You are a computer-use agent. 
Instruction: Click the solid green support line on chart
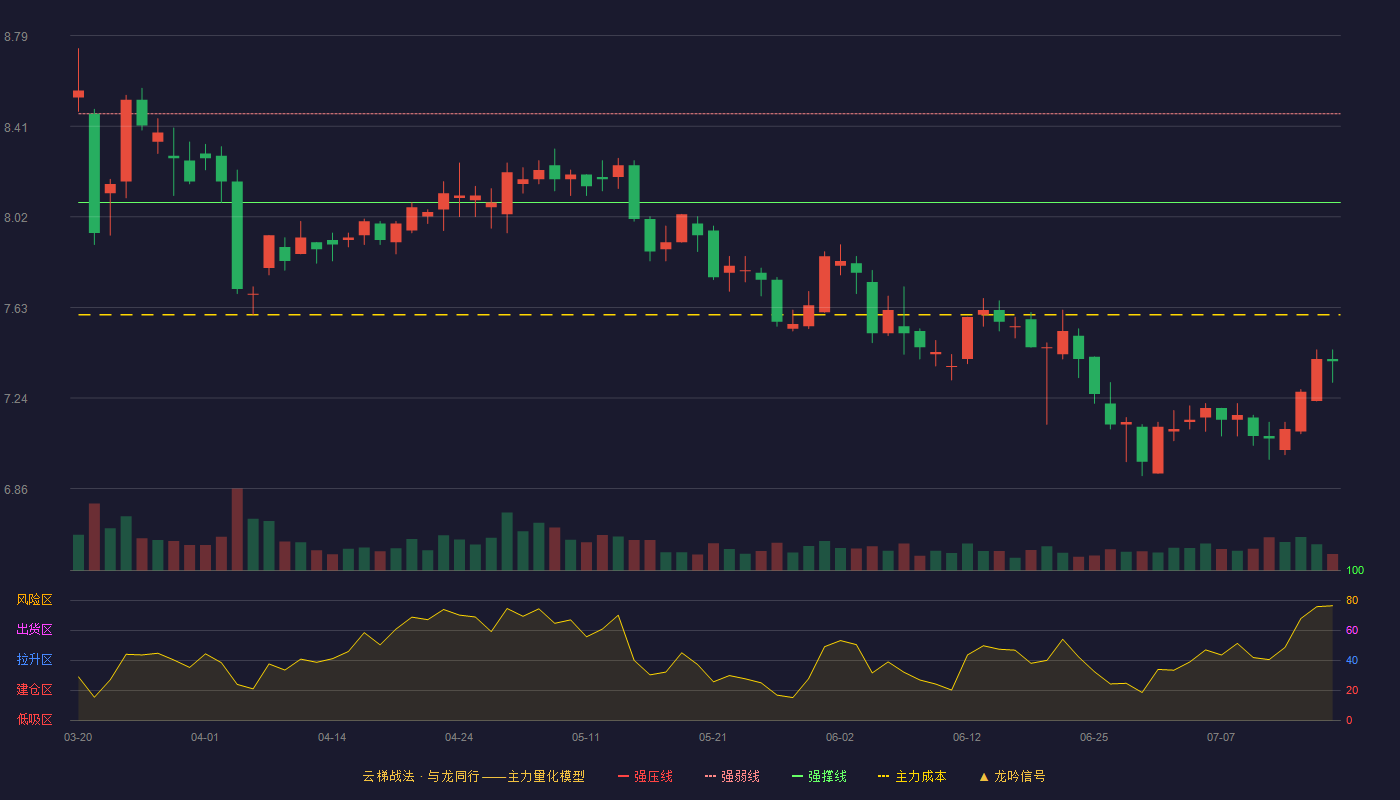(x=709, y=203)
